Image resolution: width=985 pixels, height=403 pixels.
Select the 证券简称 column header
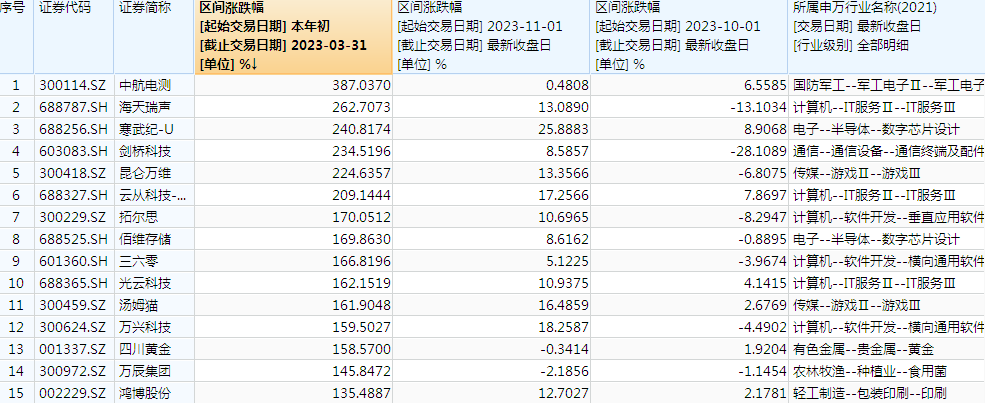154,37
